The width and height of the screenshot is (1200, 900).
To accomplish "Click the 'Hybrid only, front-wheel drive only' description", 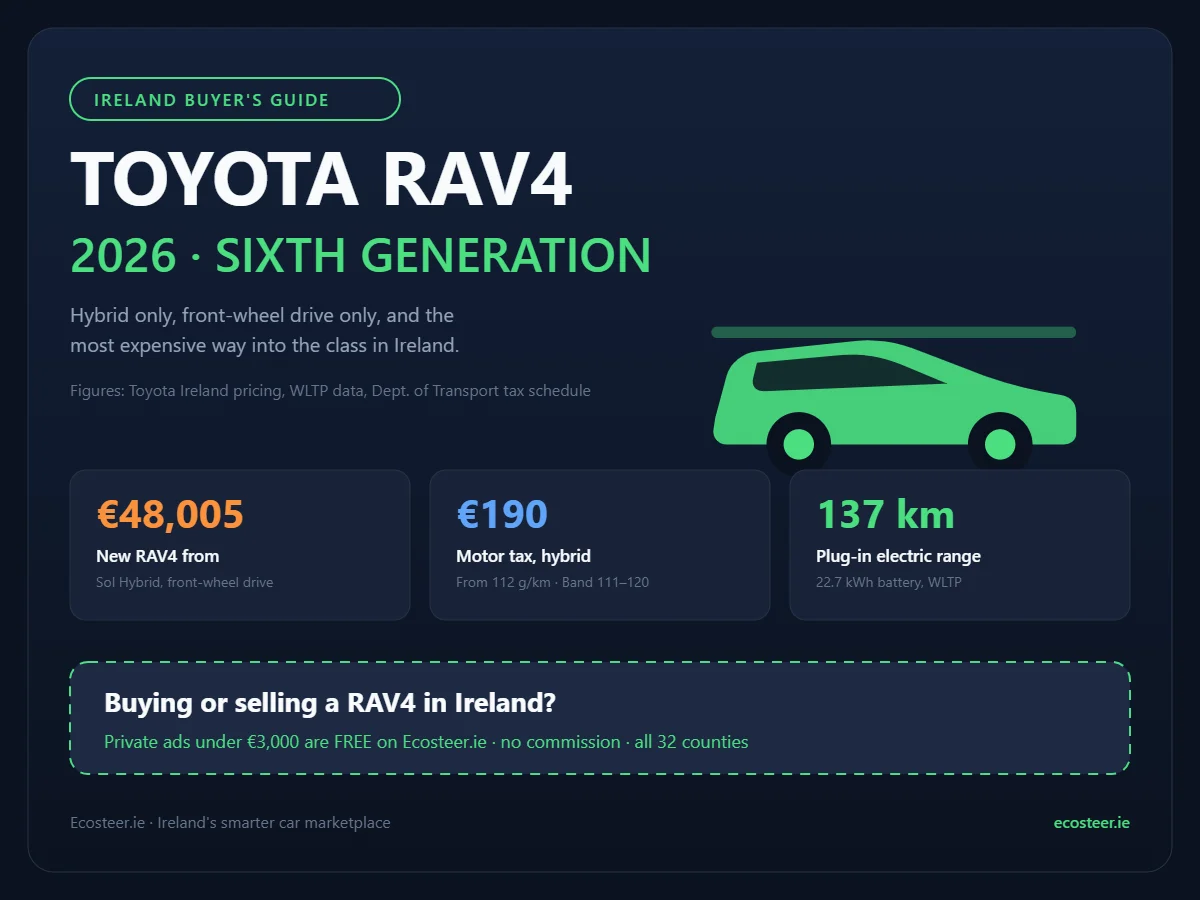I will [265, 330].
